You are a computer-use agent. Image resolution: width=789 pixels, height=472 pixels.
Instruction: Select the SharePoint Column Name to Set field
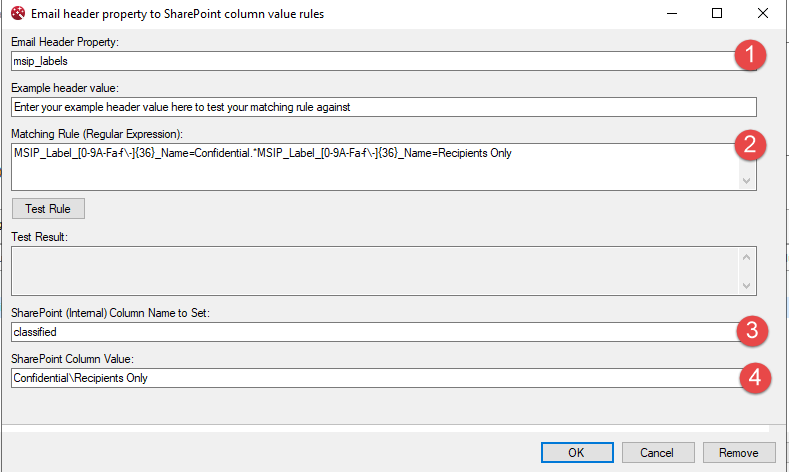click(x=370, y=331)
